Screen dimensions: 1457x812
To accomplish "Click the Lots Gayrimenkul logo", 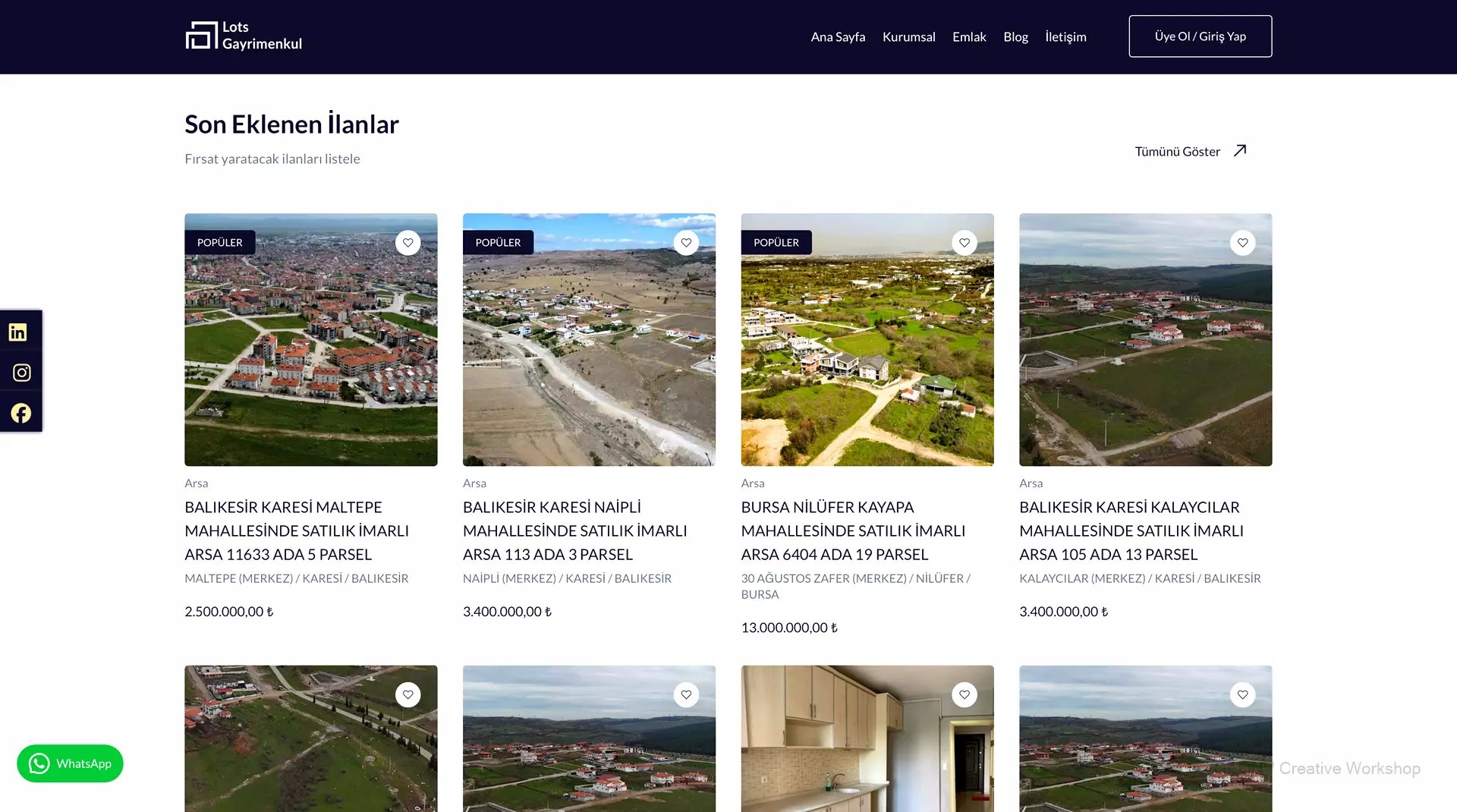I will (244, 36).
